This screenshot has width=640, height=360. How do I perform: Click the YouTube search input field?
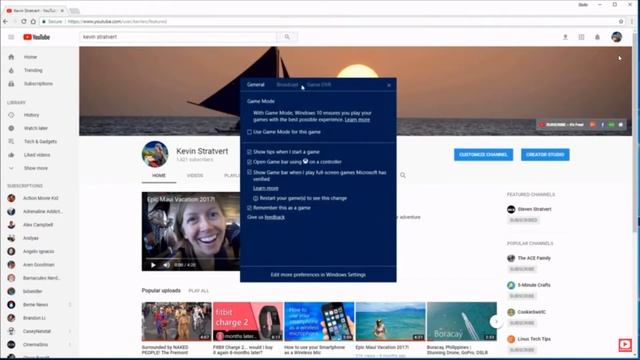178,37
